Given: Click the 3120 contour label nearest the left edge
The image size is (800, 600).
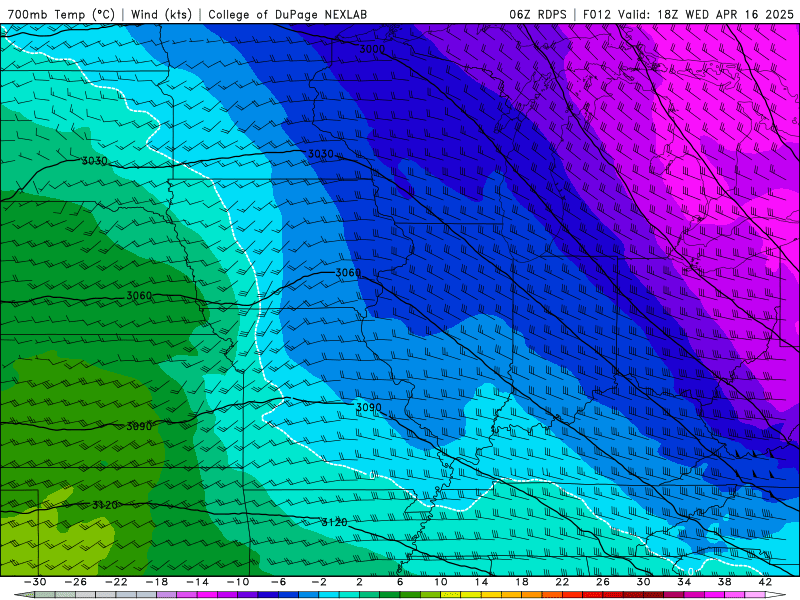Looking at the screenshot, I should coord(105,505).
